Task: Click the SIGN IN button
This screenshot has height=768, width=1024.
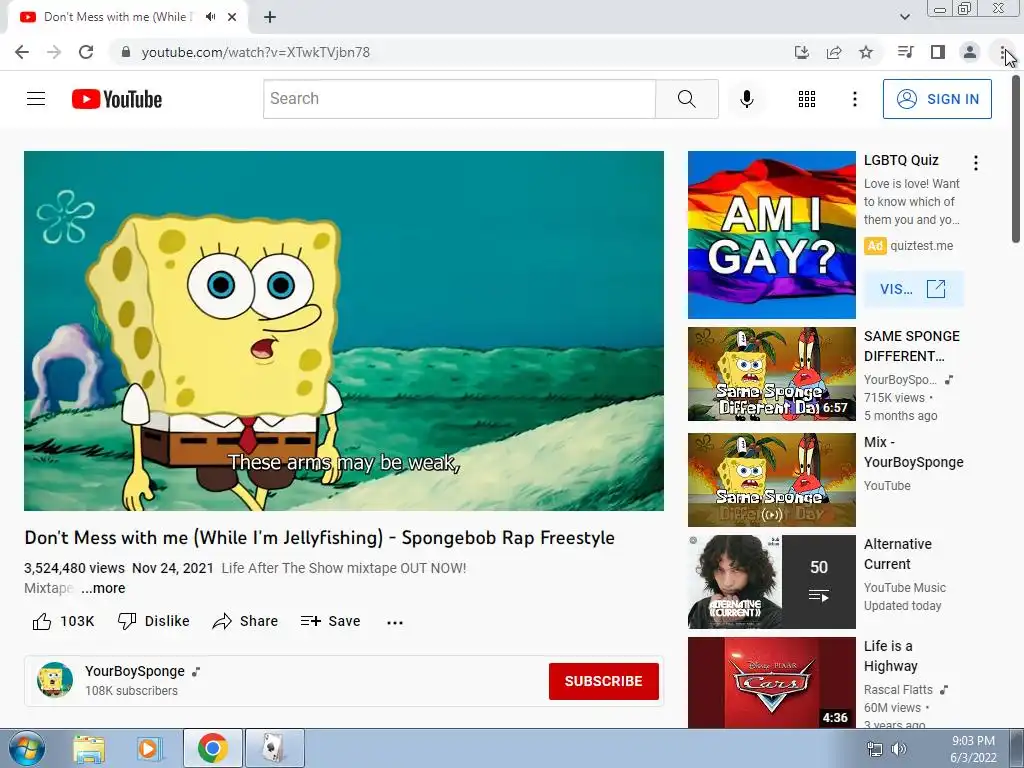Action: click(x=937, y=99)
